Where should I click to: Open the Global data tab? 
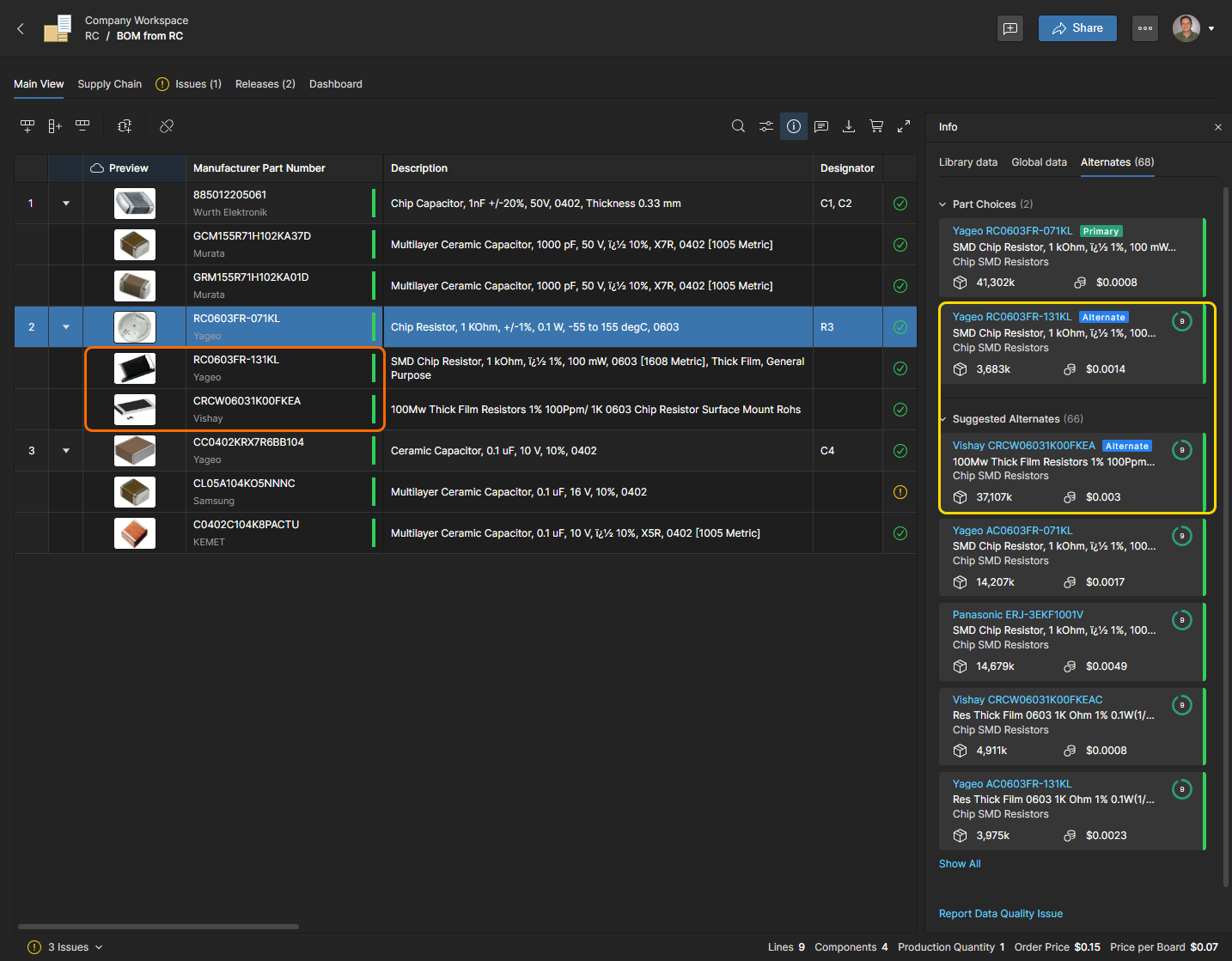(x=1040, y=162)
